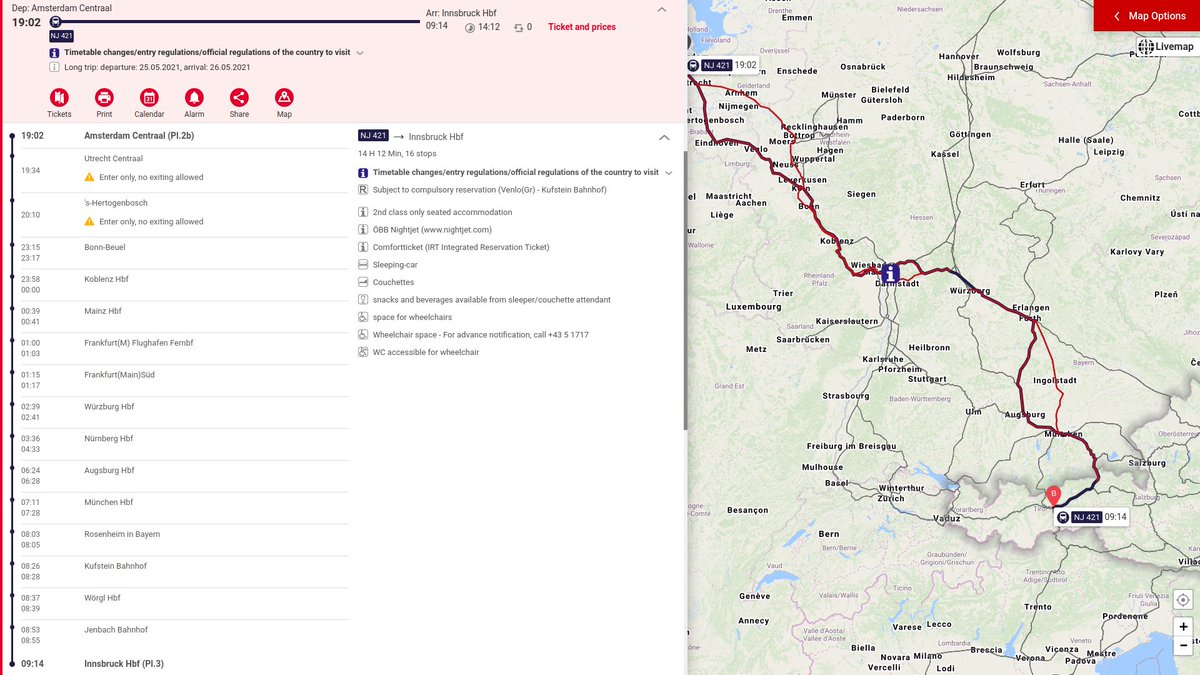Viewport: 1200px width, 675px height.
Task: Click the details panel vertical scrollbar
Action: pos(684,290)
